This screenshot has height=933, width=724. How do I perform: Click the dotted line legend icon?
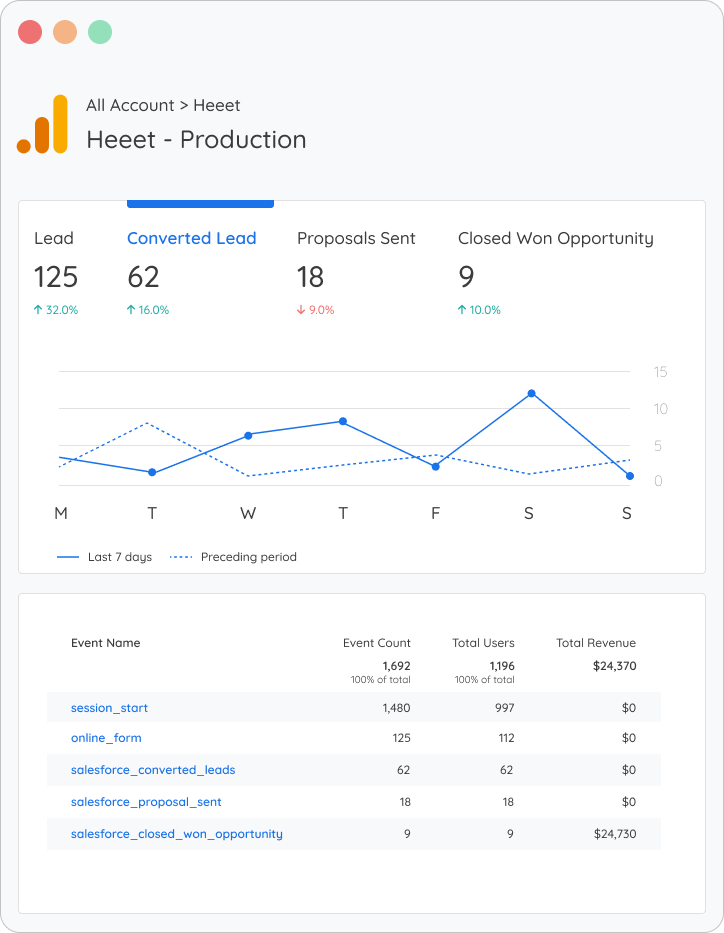[181, 557]
